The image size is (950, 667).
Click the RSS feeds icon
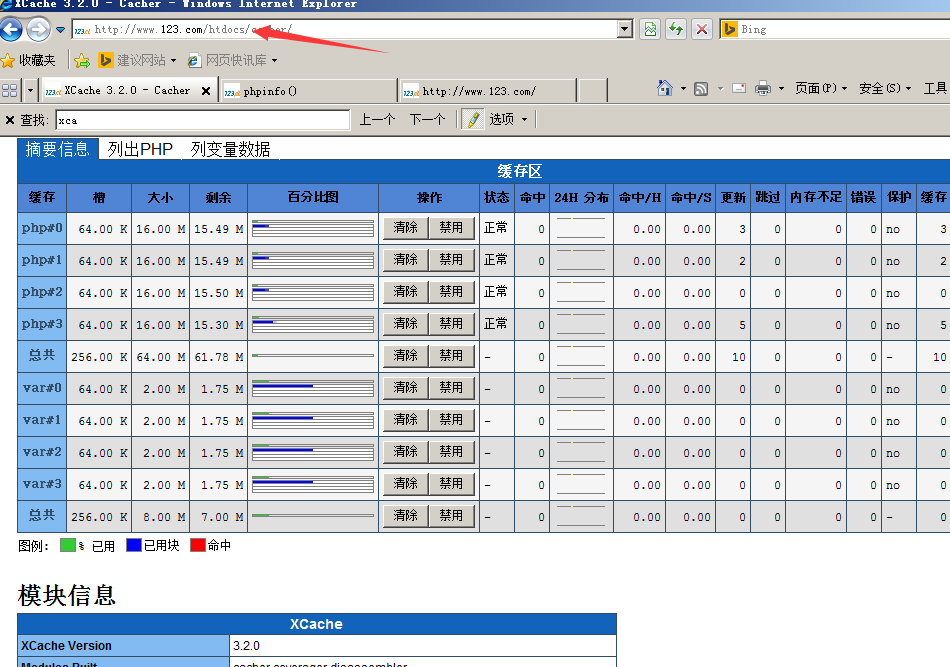(701, 89)
